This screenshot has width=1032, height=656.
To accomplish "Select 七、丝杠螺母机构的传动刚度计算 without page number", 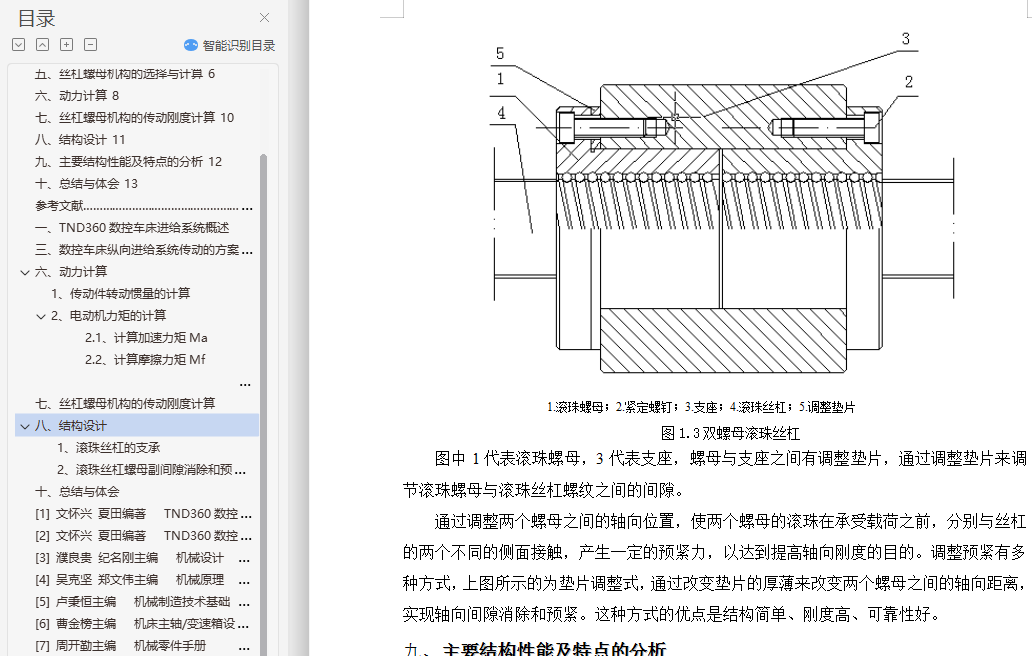I will (x=125, y=403).
